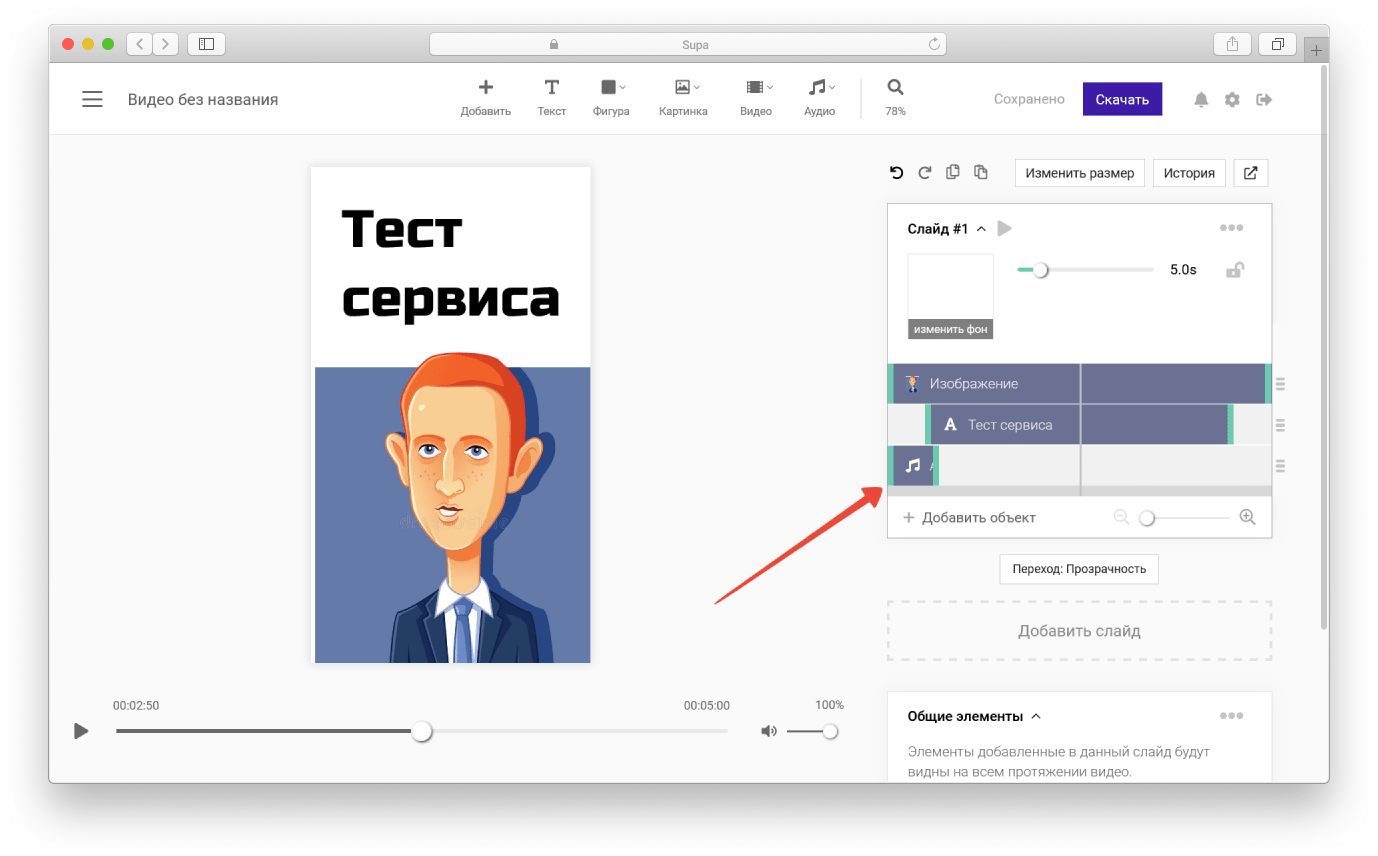
Task: Go back in Safari
Action: pyautogui.click(x=140, y=44)
